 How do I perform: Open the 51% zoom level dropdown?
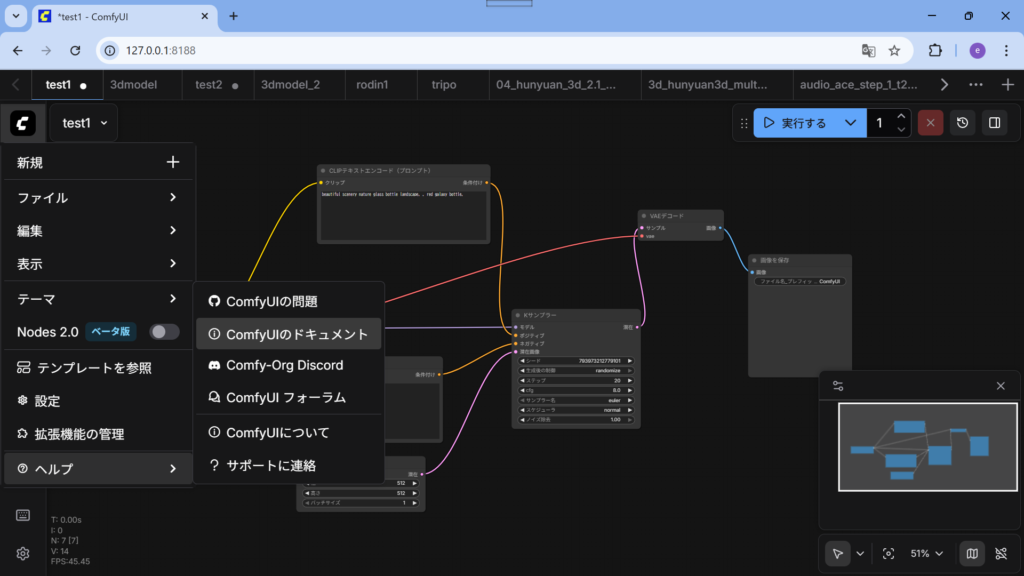tap(926, 553)
